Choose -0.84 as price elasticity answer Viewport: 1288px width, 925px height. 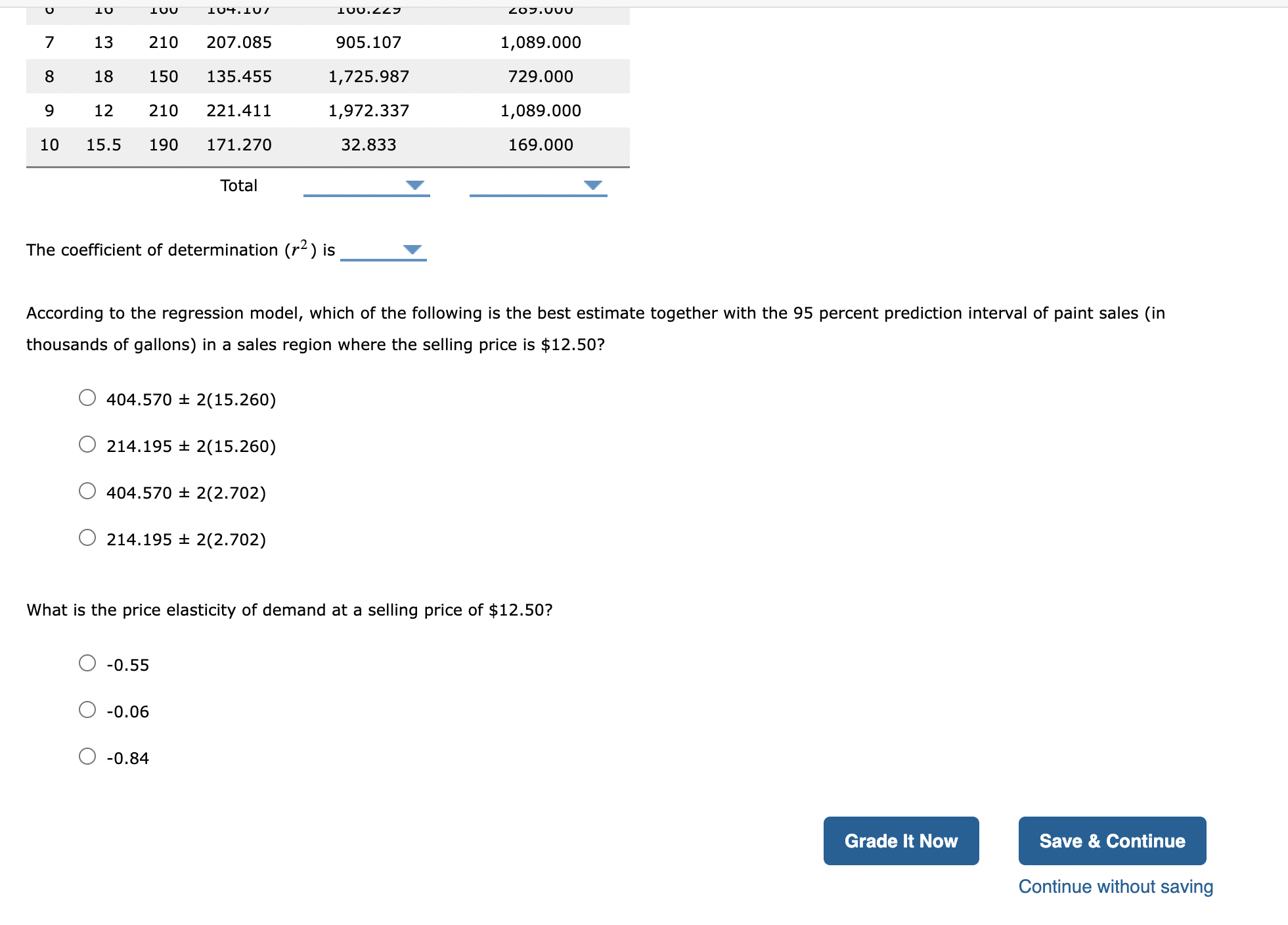[x=87, y=756]
